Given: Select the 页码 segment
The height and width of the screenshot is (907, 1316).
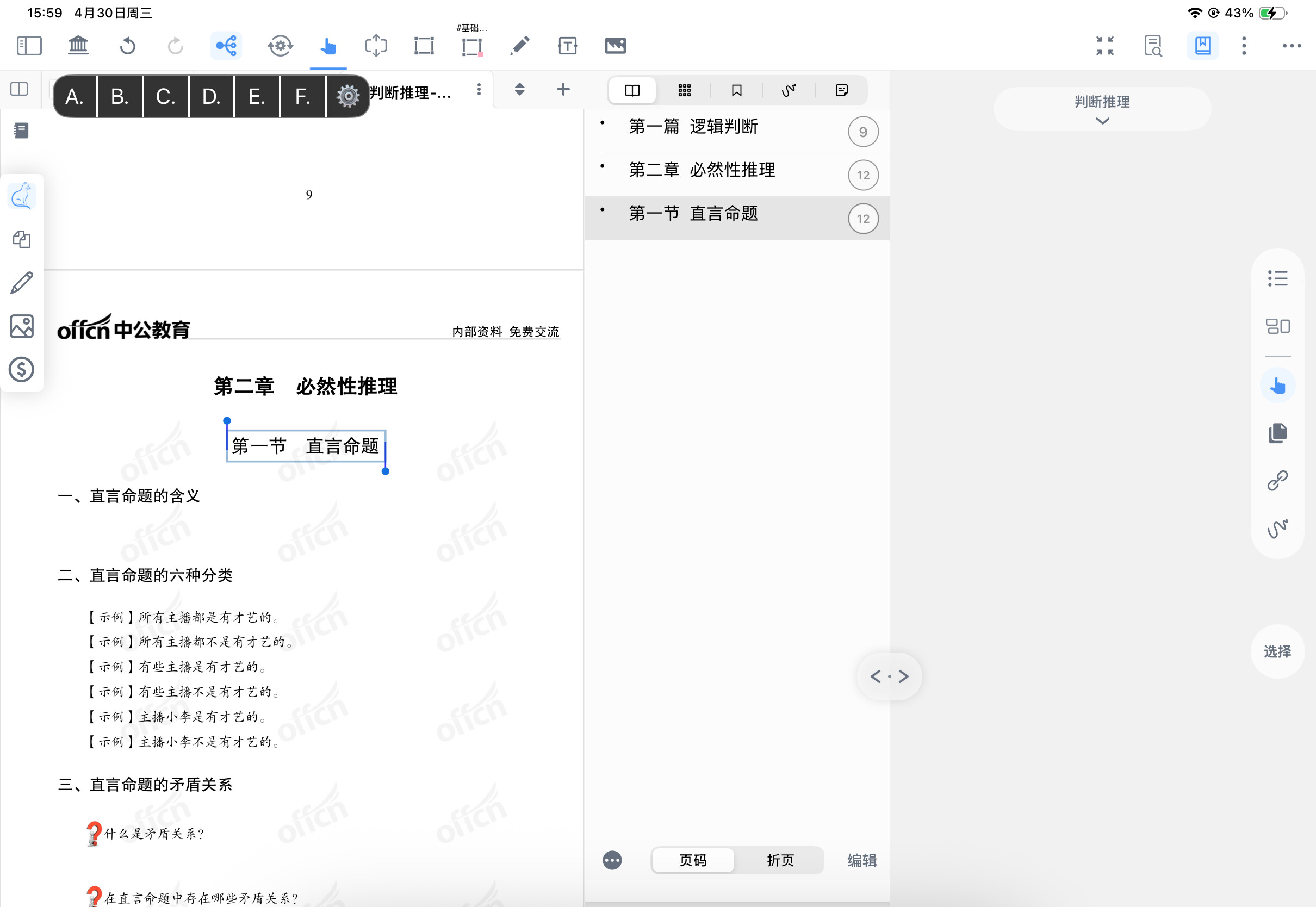Looking at the screenshot, I should tap(693, 860).
